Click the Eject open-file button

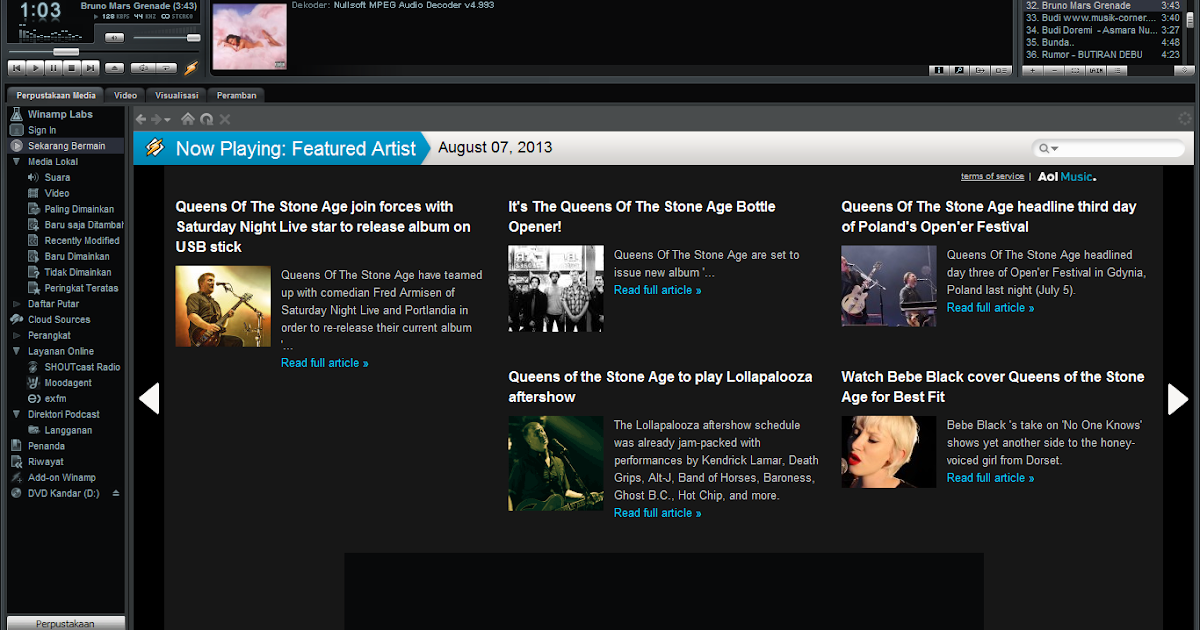point(114,68)
